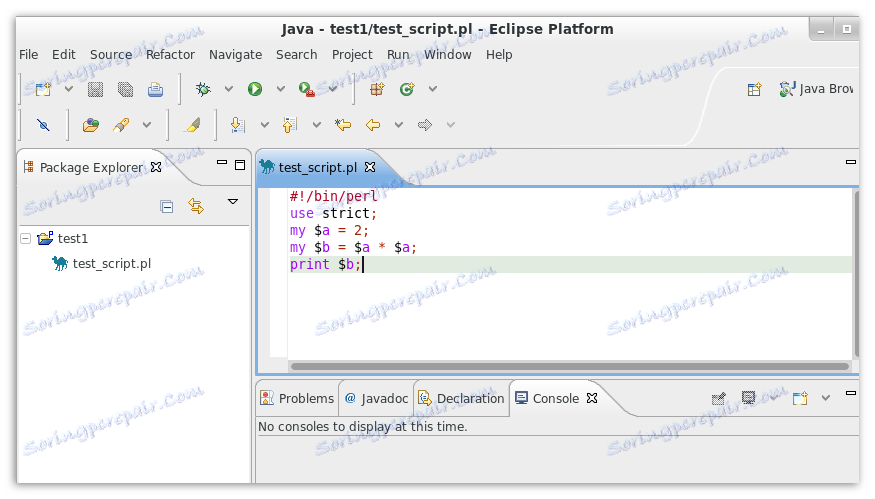Toggle Link with Editor icon
The height and width of the screenshot is (499, 875).
coord(196,205)
